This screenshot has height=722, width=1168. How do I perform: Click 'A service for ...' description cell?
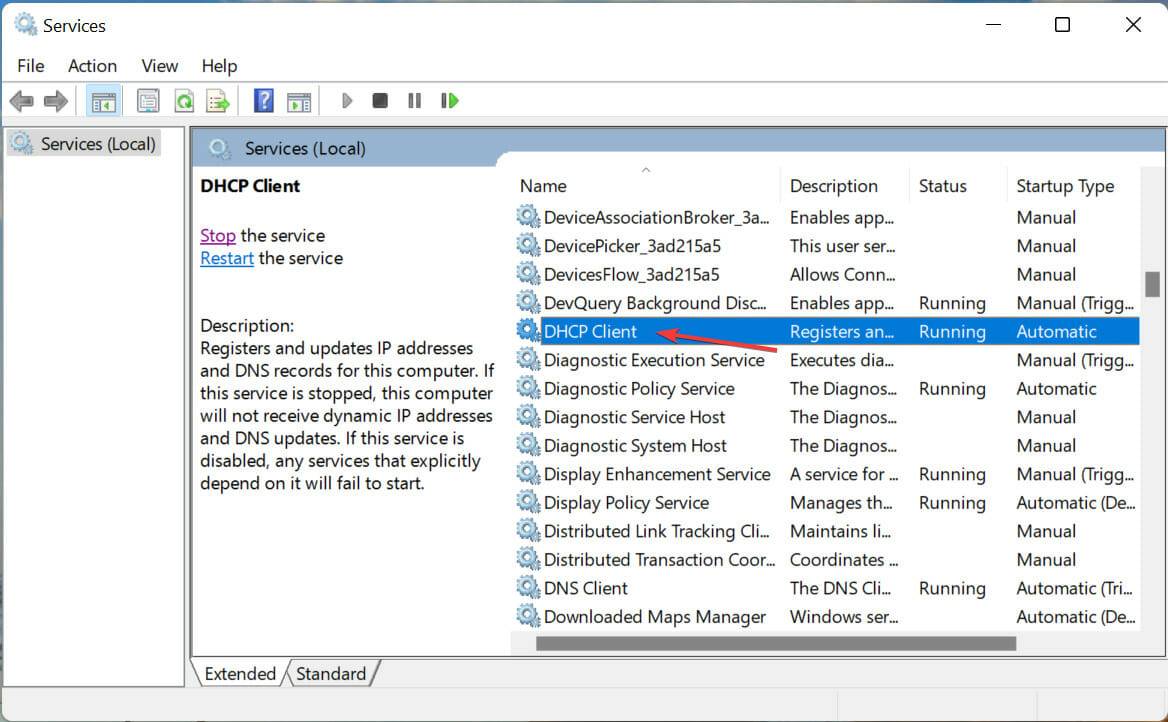pos(843,475)
